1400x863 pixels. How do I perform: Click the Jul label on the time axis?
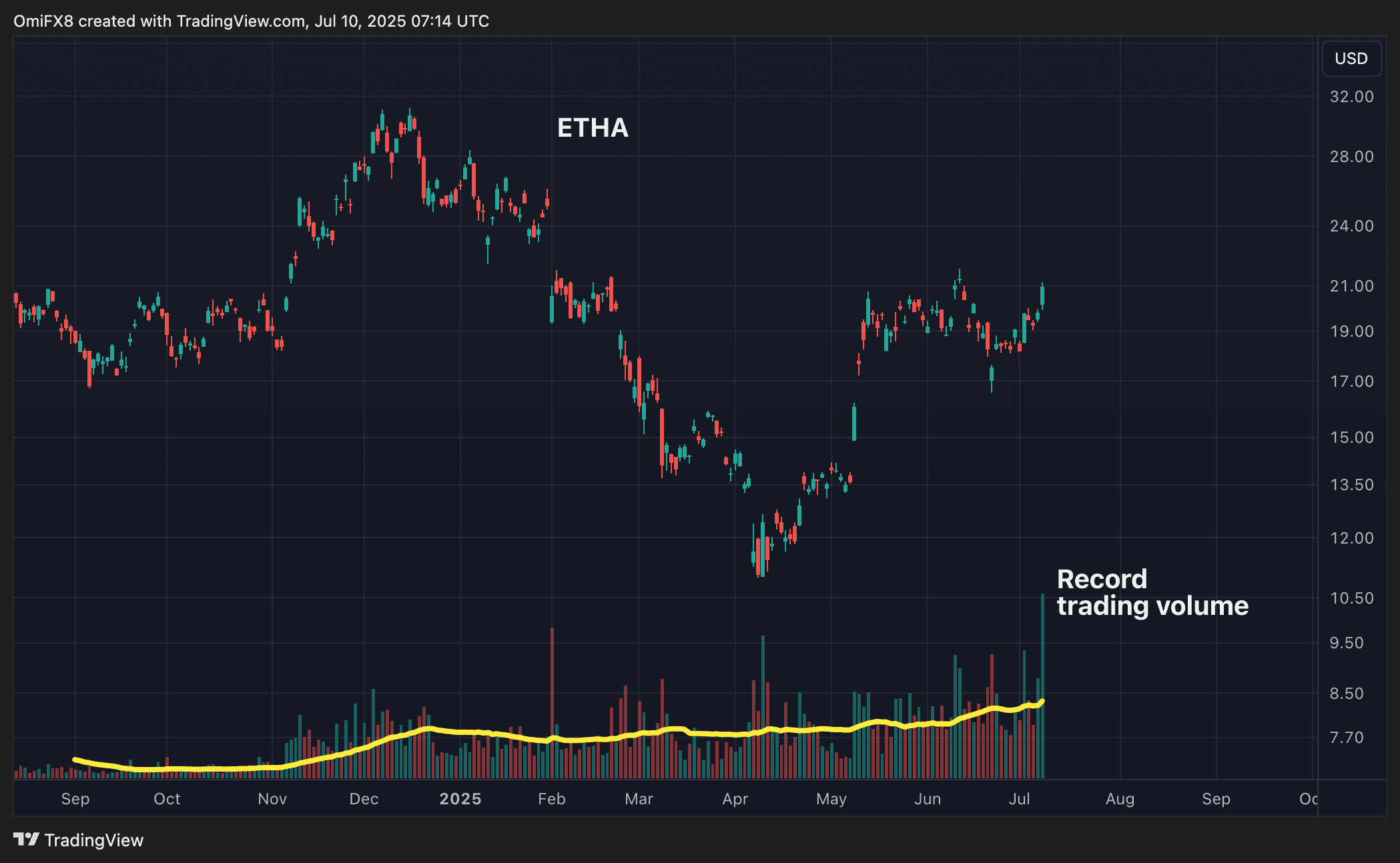(1020, 798)
